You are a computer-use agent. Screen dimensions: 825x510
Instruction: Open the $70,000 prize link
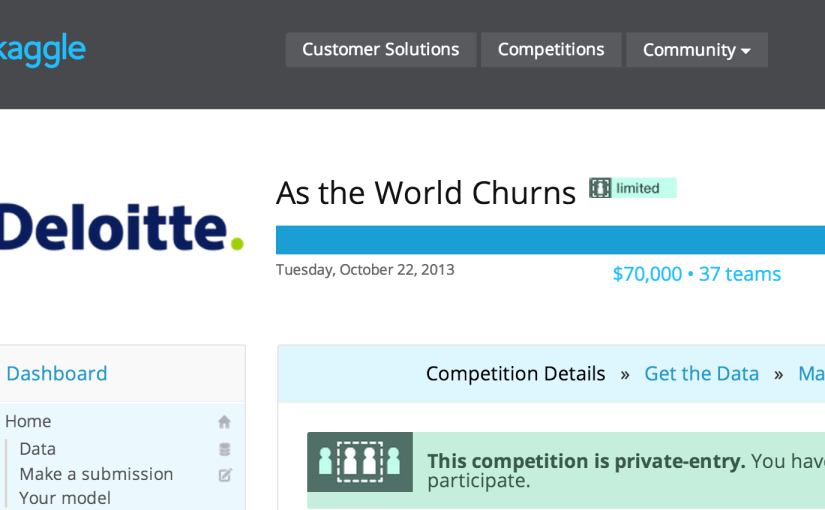point(647,274)
